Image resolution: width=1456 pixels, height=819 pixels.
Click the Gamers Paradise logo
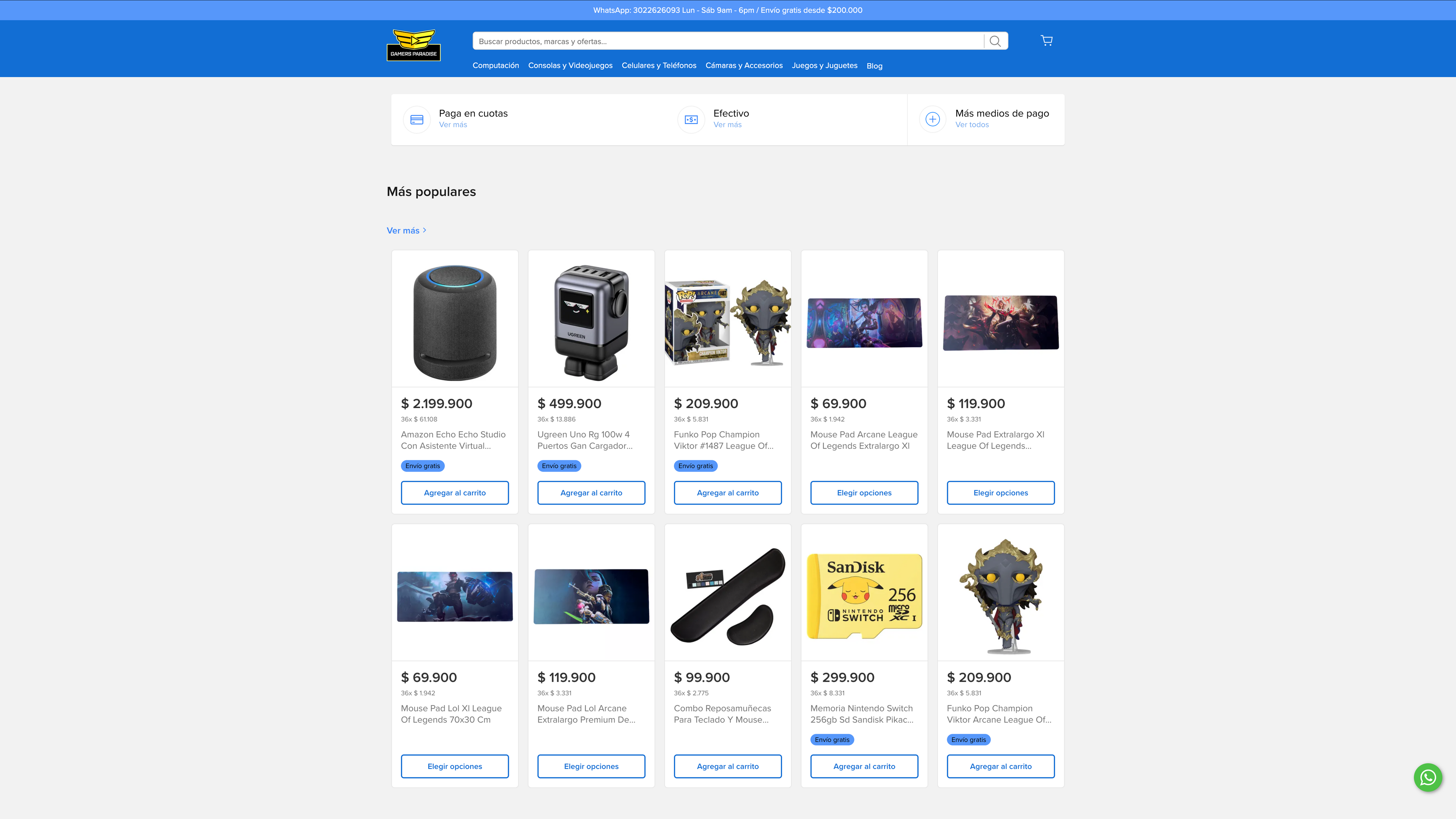click(413, 45)
